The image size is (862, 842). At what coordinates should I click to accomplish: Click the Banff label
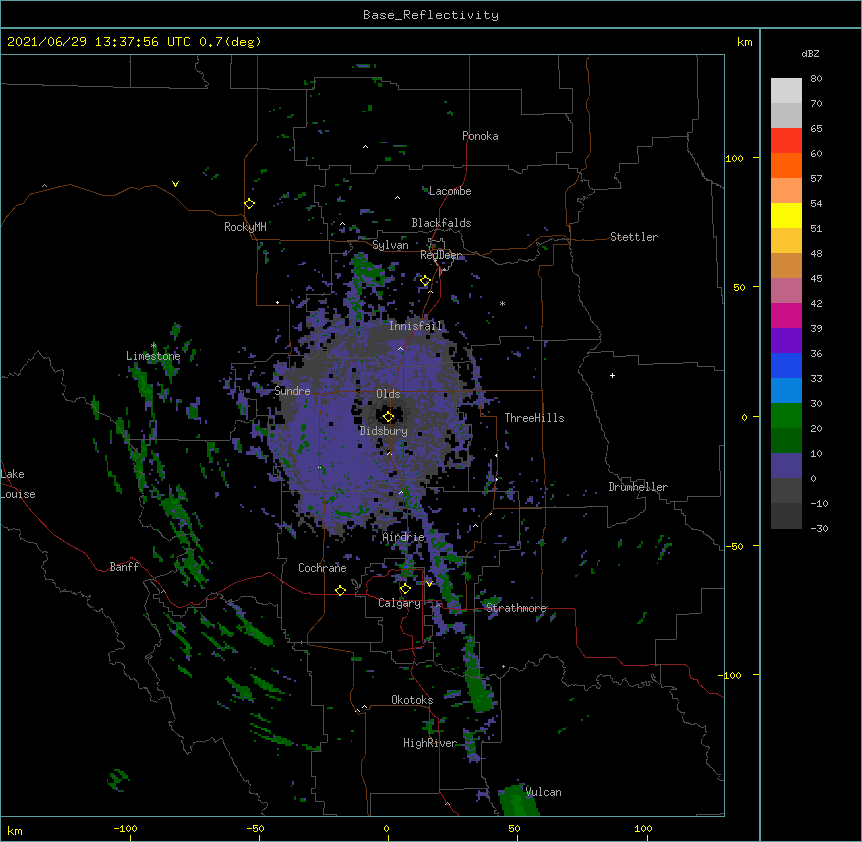124,567
